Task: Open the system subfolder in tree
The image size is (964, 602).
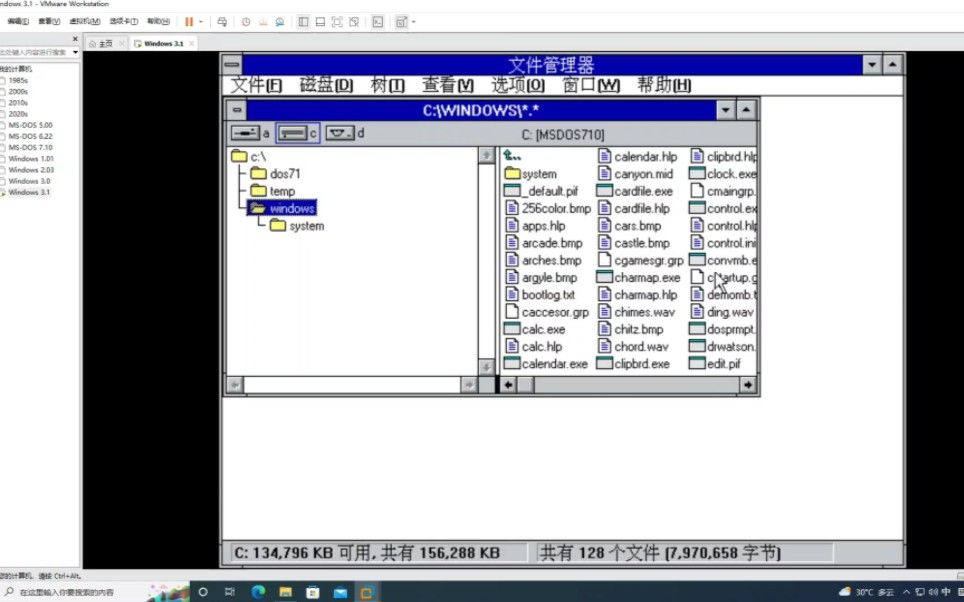Action: click(x=297, y=226)
